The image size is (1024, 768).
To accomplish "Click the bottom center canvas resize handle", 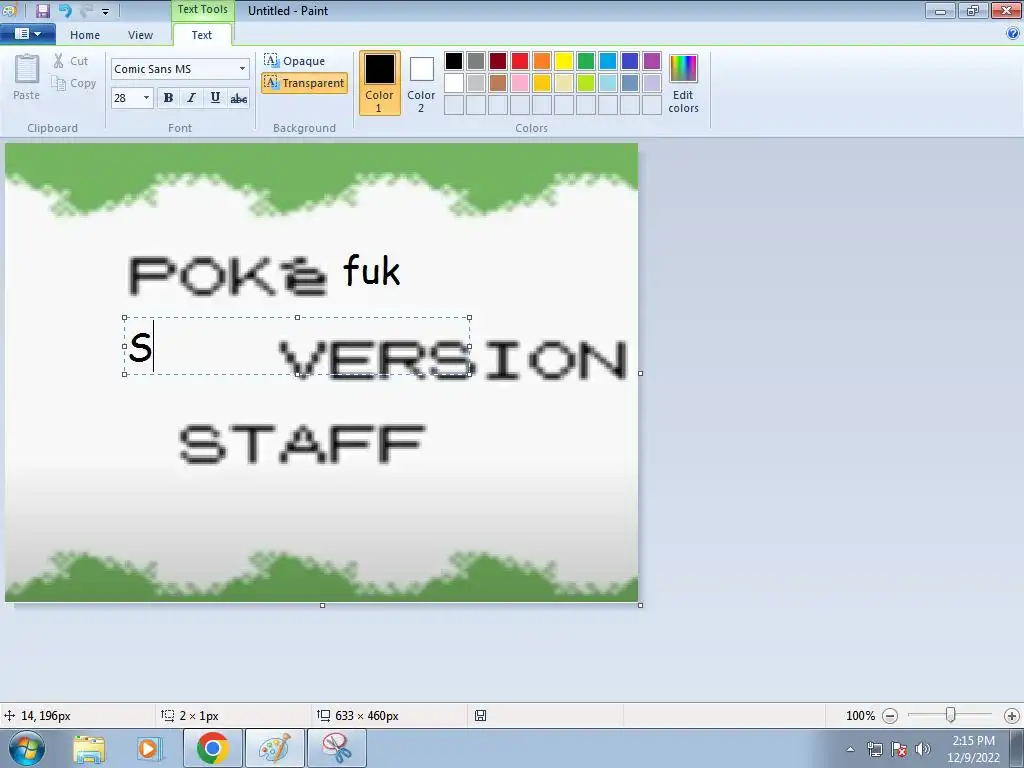I will (x=323, y=605).
